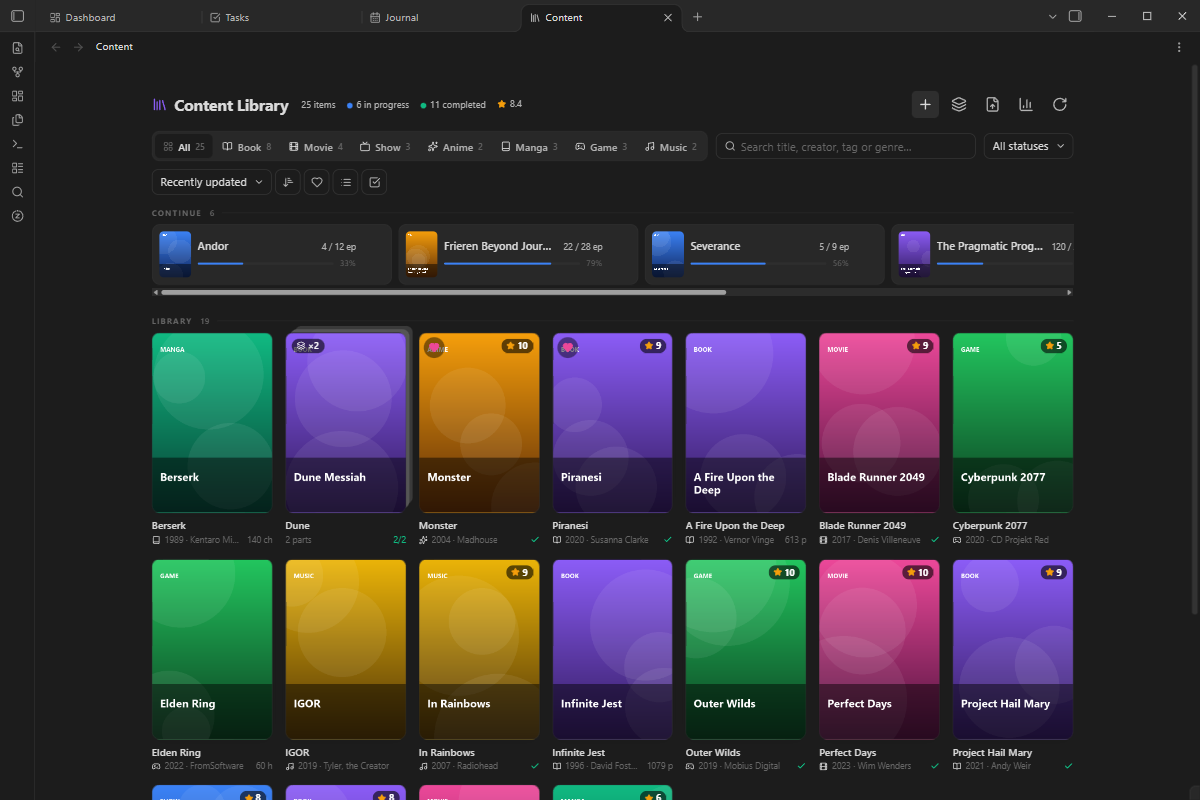This screenshot has height=800, width=1200.
Task: Open the Elden Ring cover
Action: point(212,650)
